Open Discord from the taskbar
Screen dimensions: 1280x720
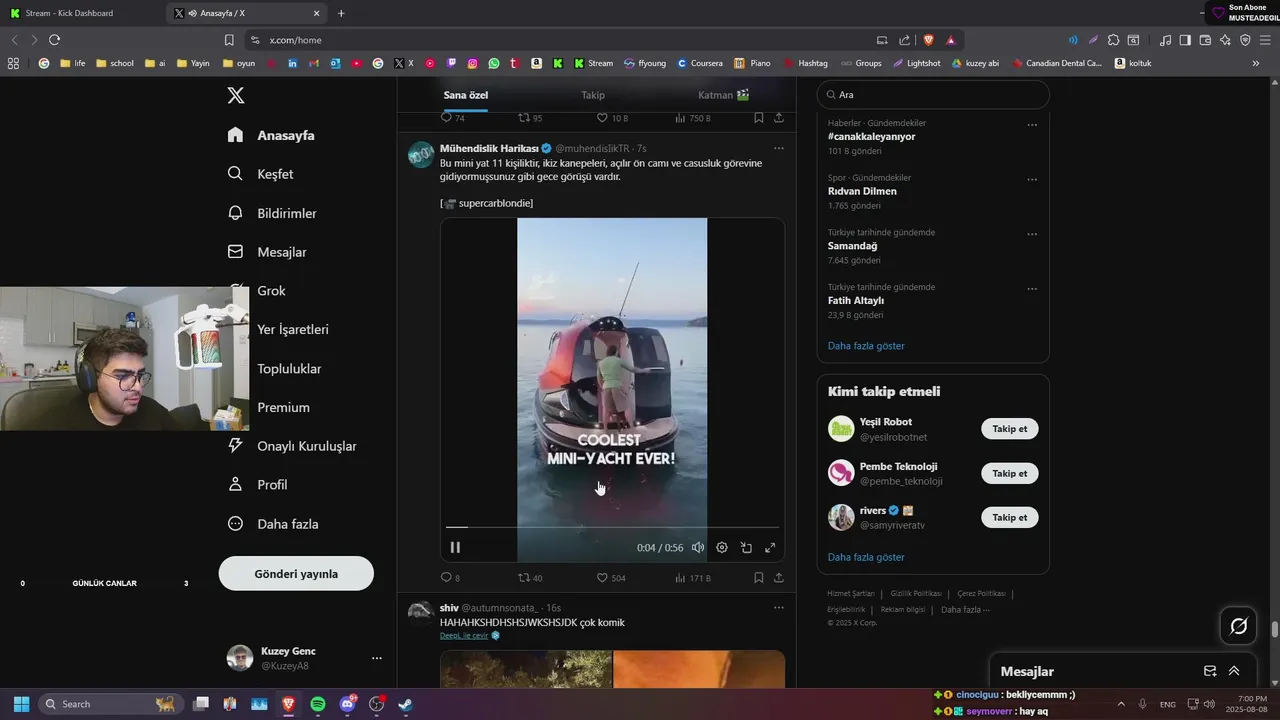tap(347, 704)
